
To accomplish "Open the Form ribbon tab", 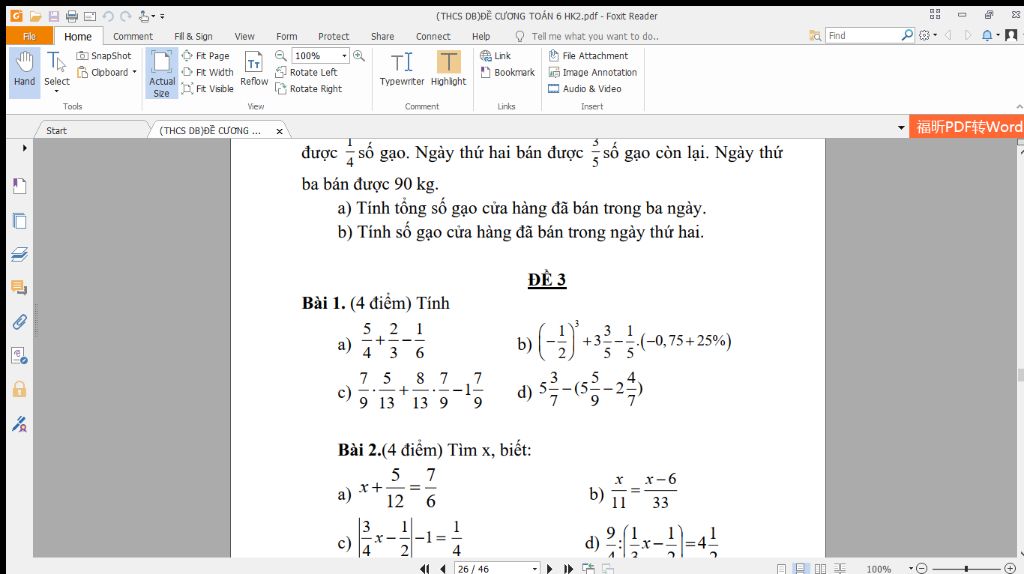I will [x=286, y=37].
